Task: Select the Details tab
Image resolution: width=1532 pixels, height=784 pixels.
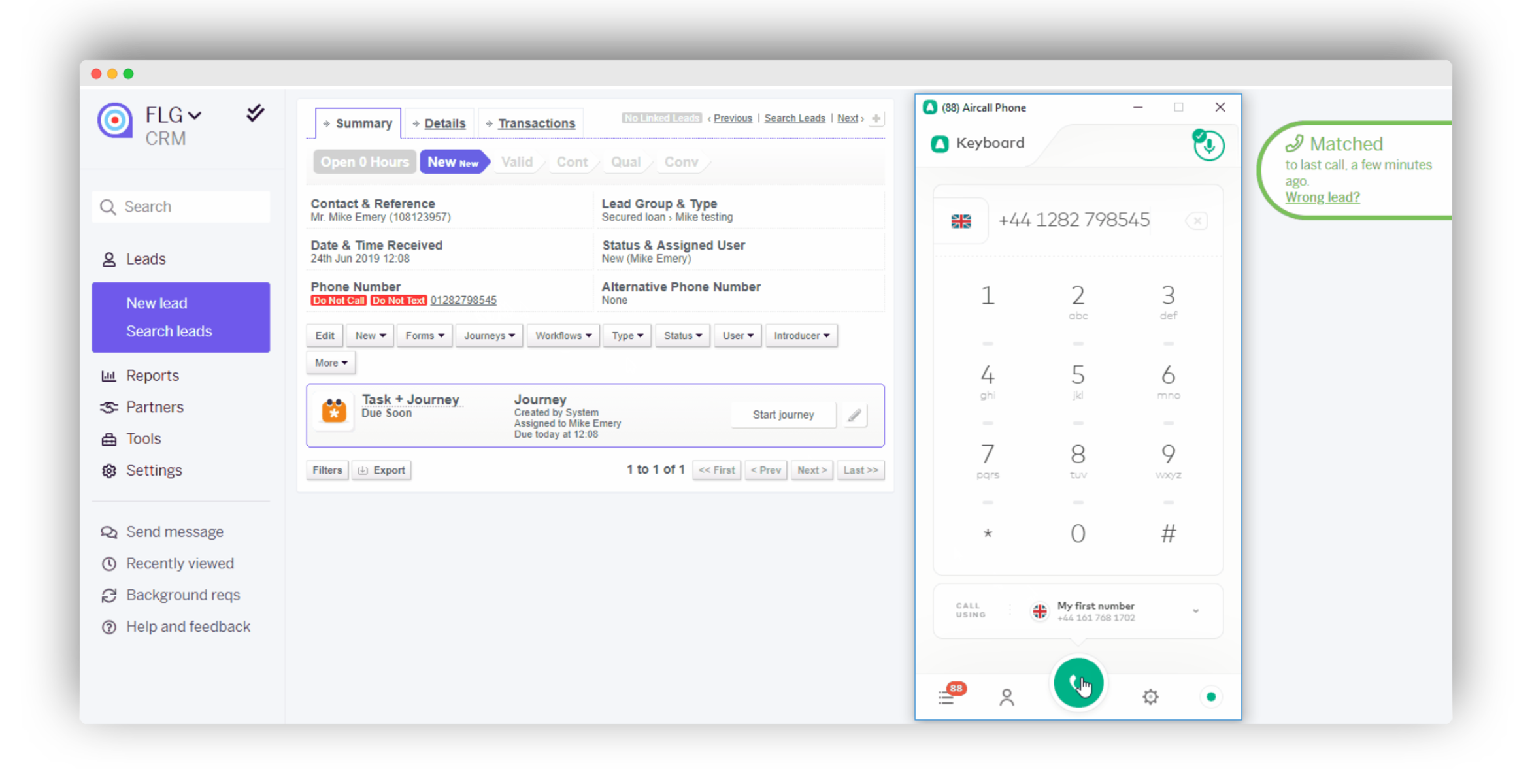Action: pyautogui.click(x=444, y=122)
